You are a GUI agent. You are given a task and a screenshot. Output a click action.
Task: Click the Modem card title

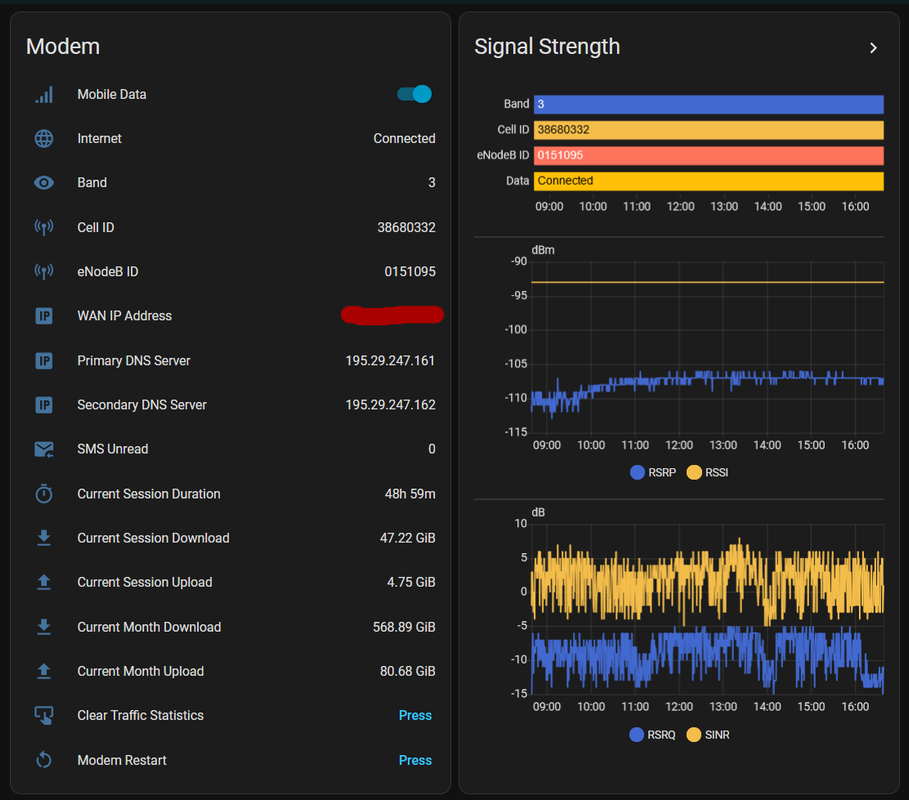tap(63, 46)
